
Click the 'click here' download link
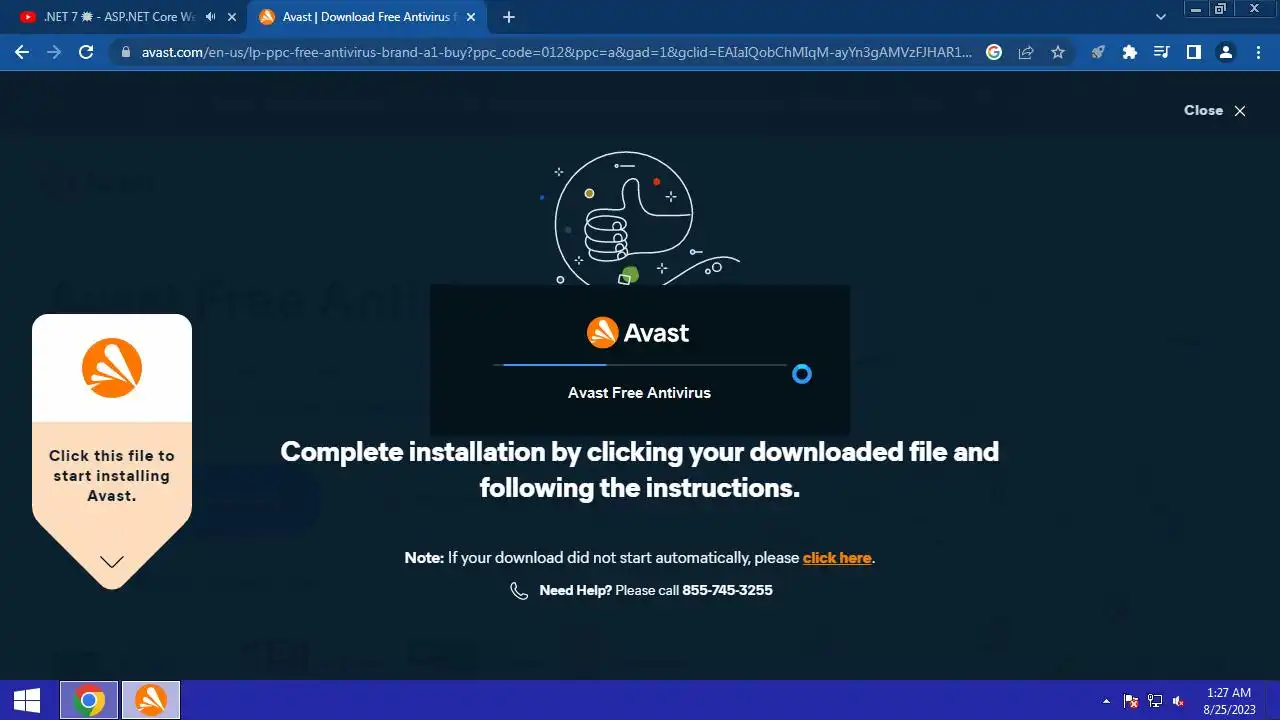click(837, 558)
